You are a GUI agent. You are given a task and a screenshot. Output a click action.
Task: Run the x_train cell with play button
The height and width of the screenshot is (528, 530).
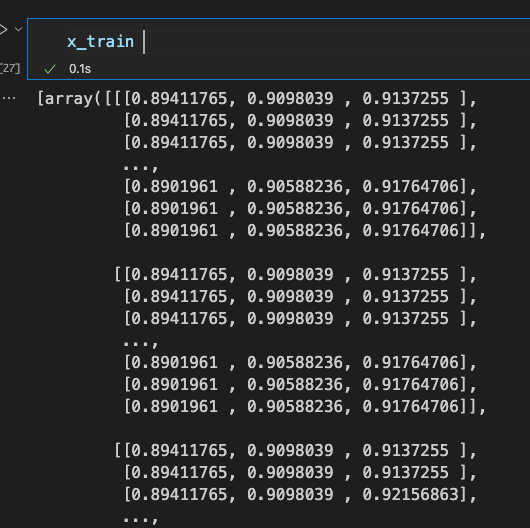pos(3,29)
